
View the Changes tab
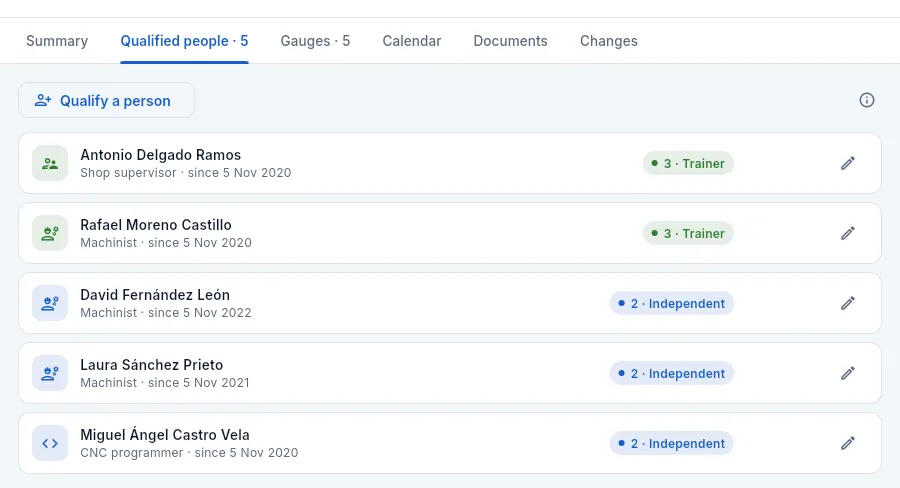tap(608, 41)
